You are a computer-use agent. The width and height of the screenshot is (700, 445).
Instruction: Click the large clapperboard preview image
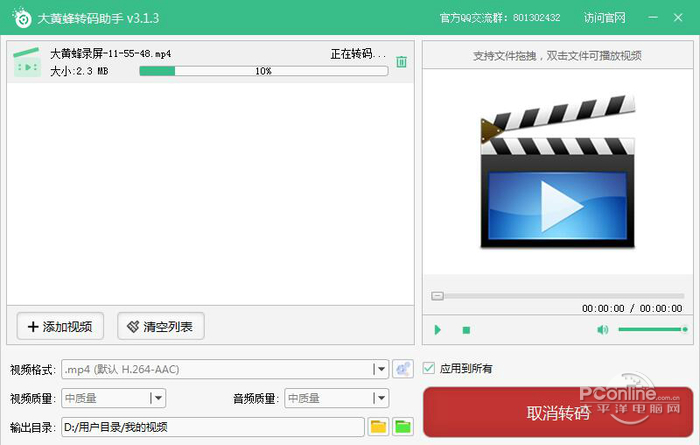point(558,171)
